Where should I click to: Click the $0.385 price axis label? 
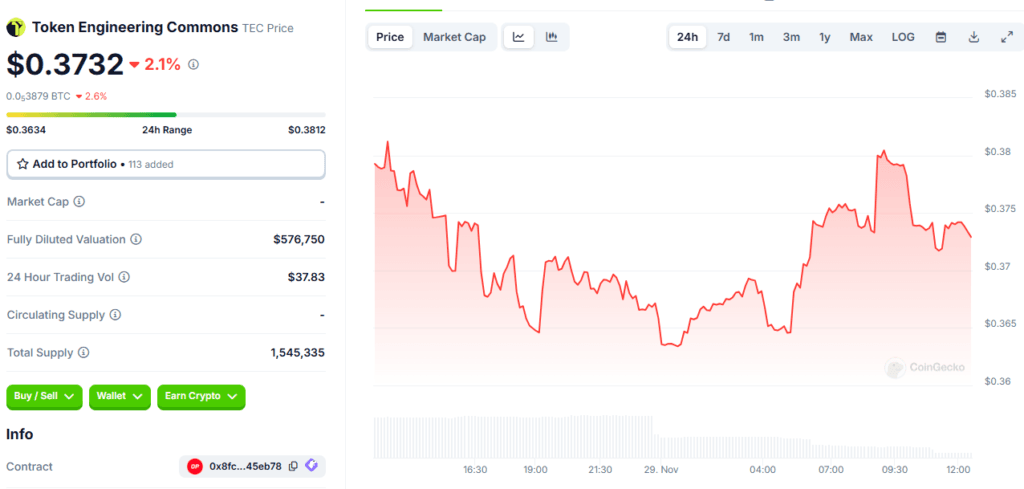1000,94
